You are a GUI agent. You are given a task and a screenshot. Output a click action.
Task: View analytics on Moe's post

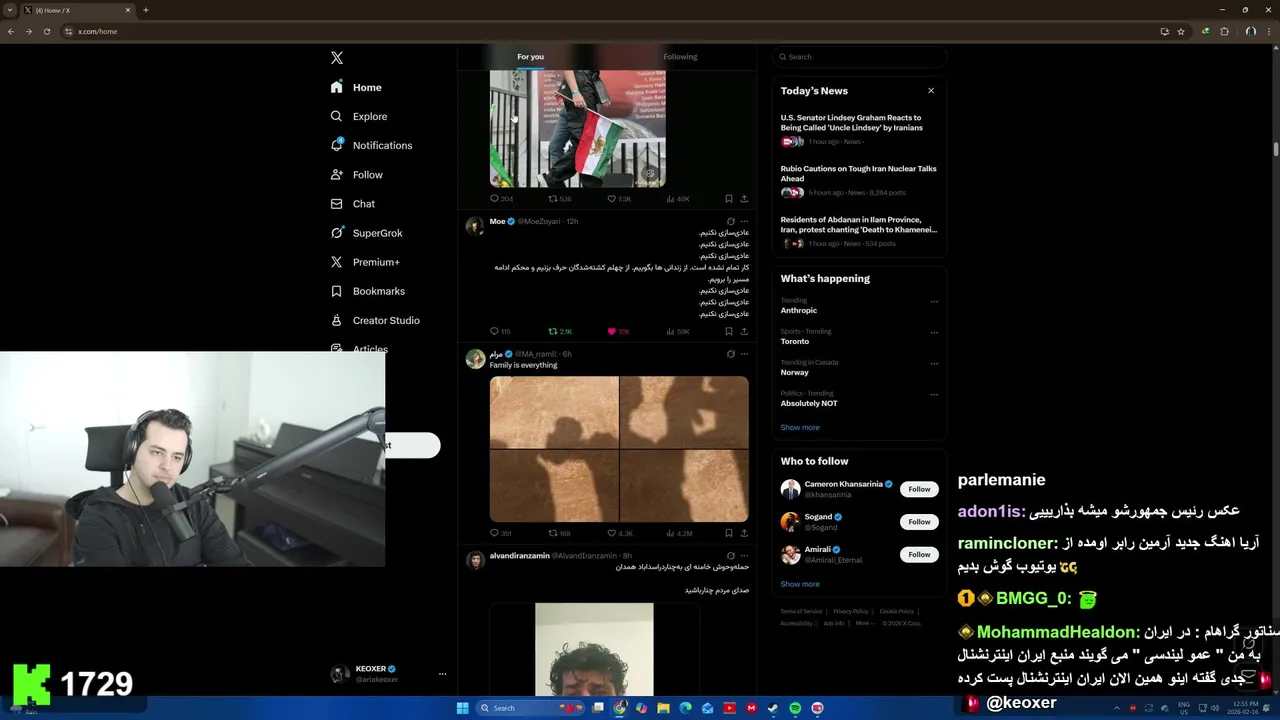tap(678, 331)
